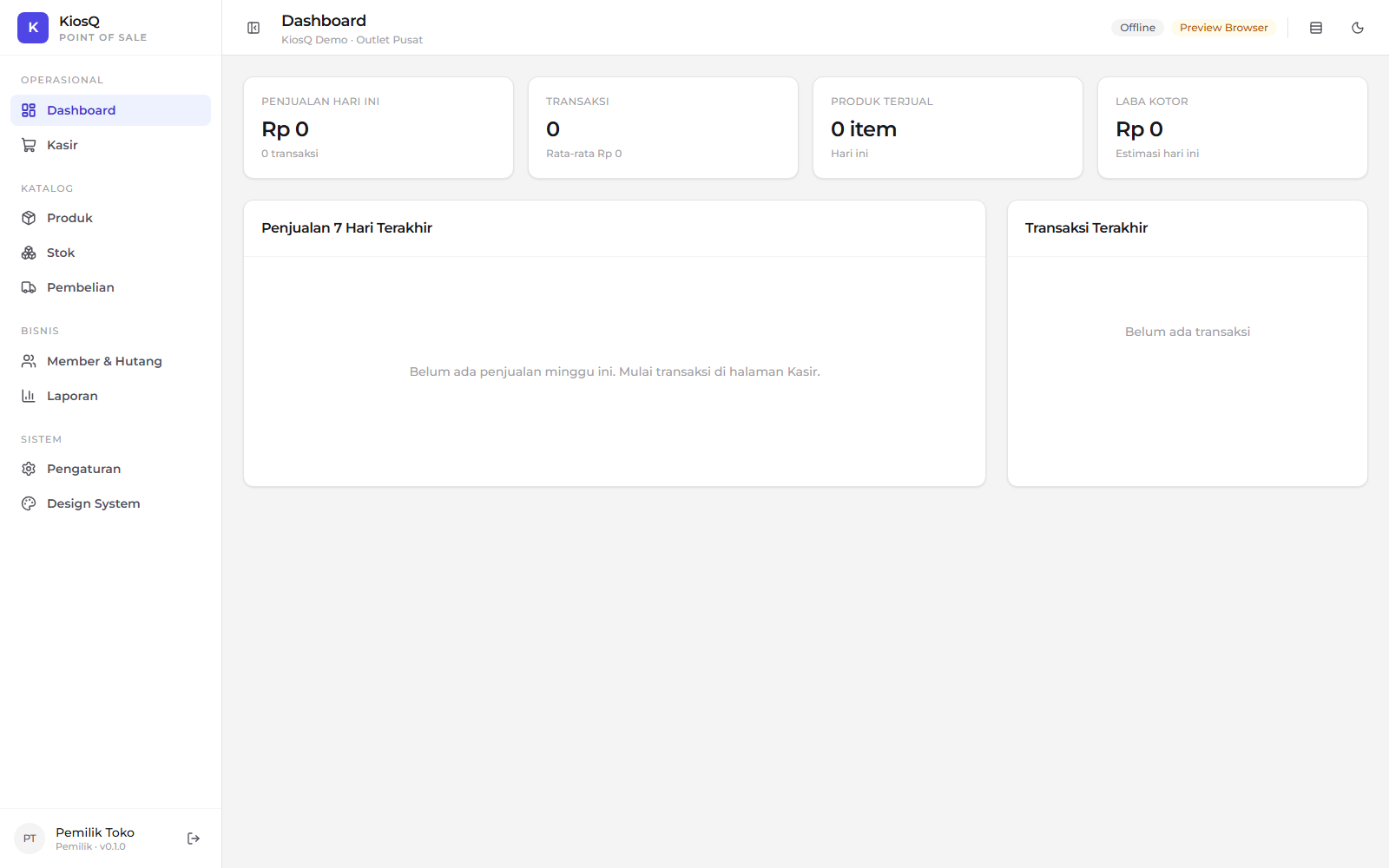Click the logout icon beside Pemilik Toko
This screenshot has width=1389, height=868.
tap(194, 838)
